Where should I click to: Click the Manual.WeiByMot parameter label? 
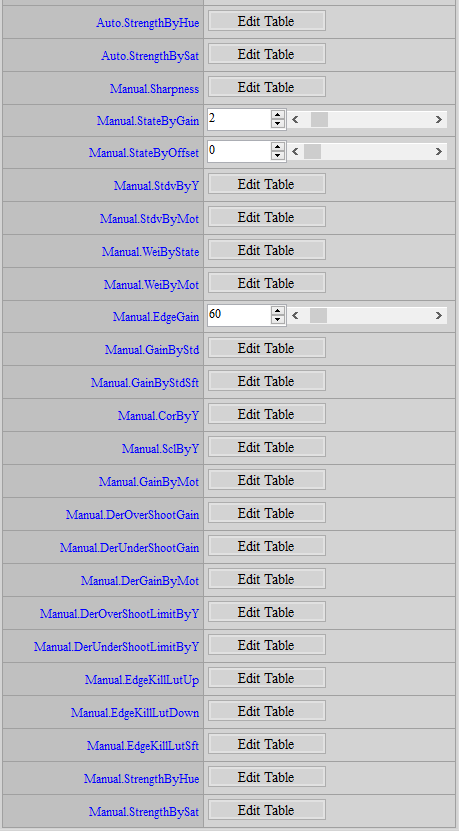click(151, 285)
